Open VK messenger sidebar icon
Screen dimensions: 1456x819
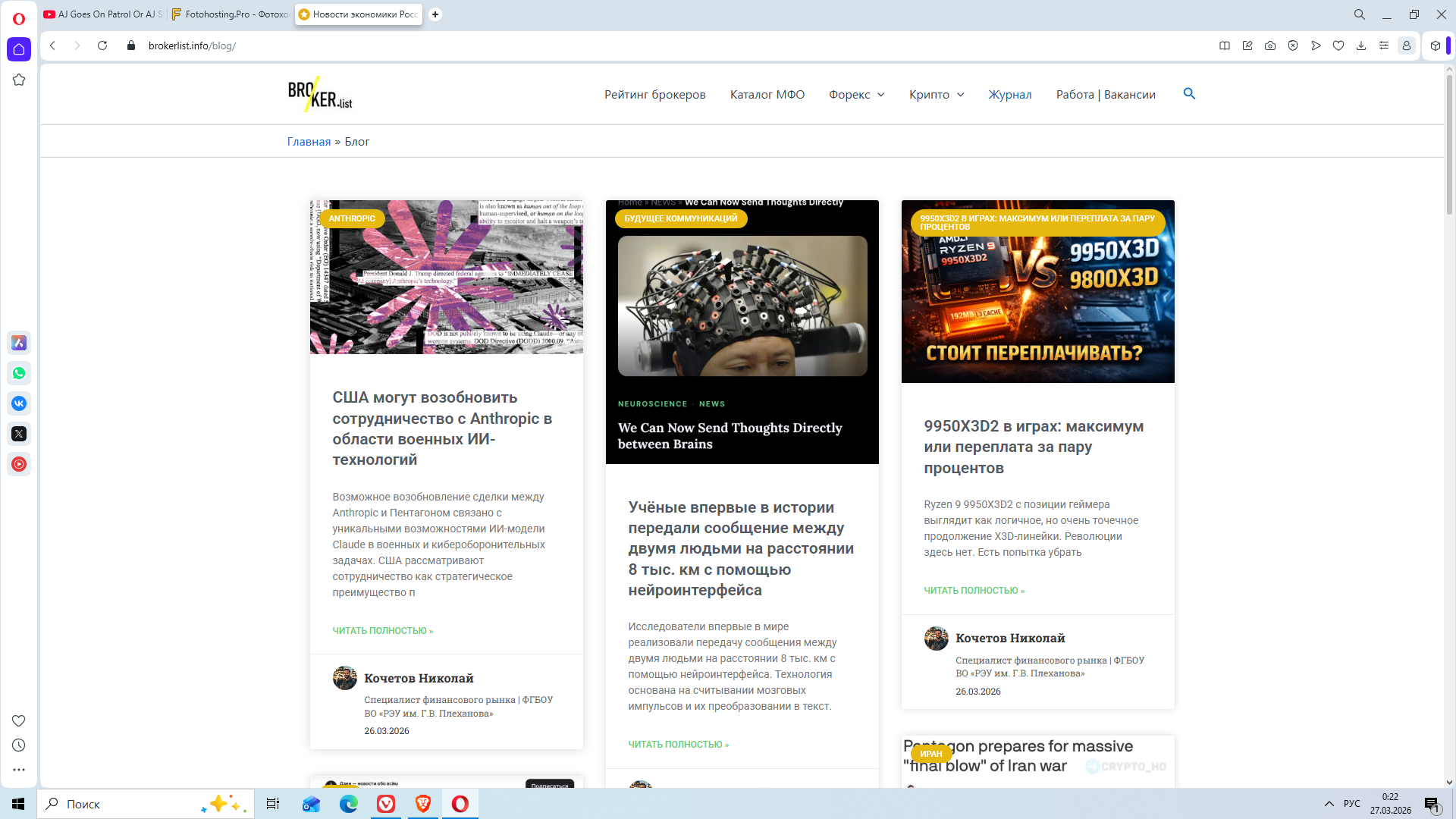pyautogui.click(x=19, y=403)
